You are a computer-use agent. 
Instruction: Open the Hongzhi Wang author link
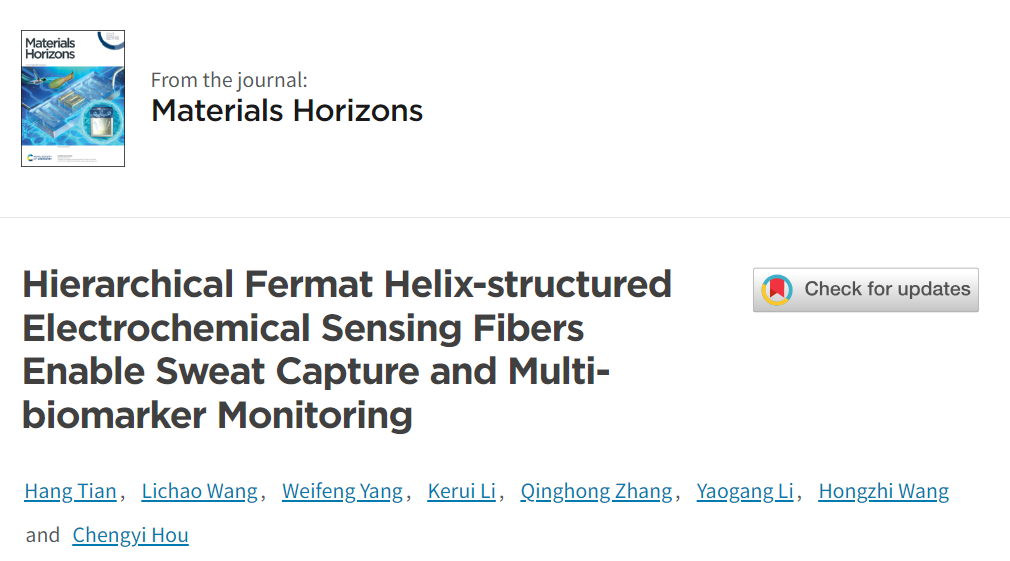[x=883, y=491]
